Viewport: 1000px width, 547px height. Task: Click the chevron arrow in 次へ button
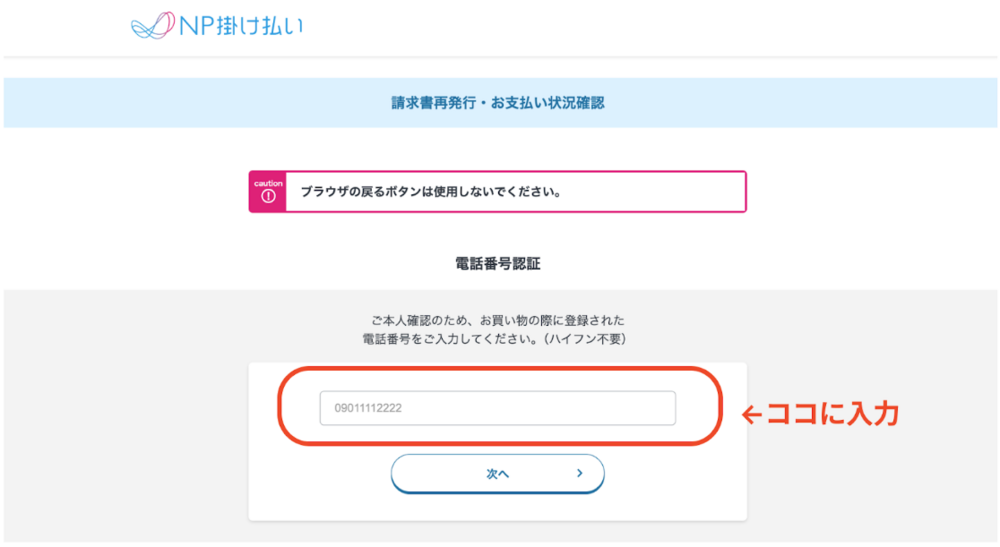(579, 473)
